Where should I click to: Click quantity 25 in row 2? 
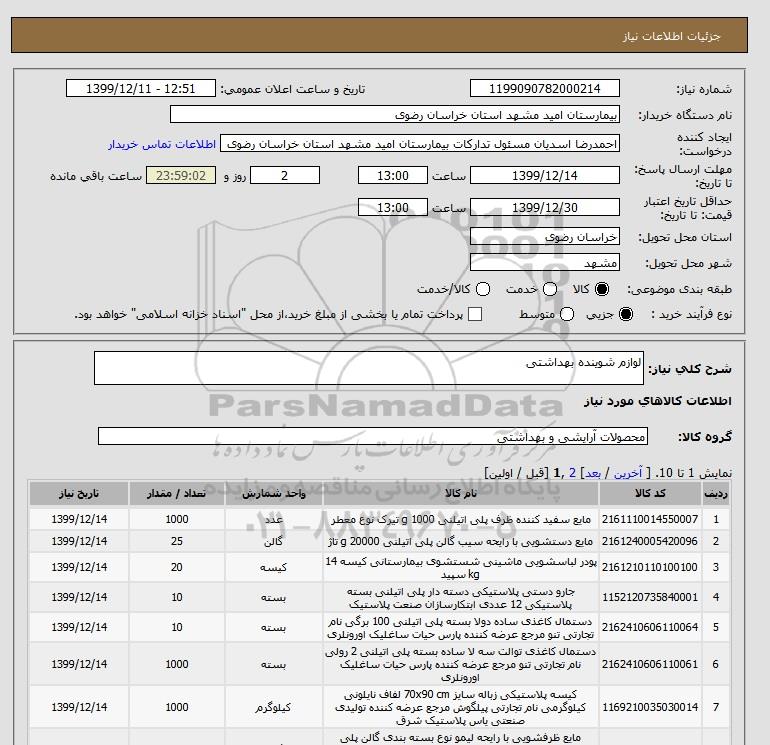[177, 541]
